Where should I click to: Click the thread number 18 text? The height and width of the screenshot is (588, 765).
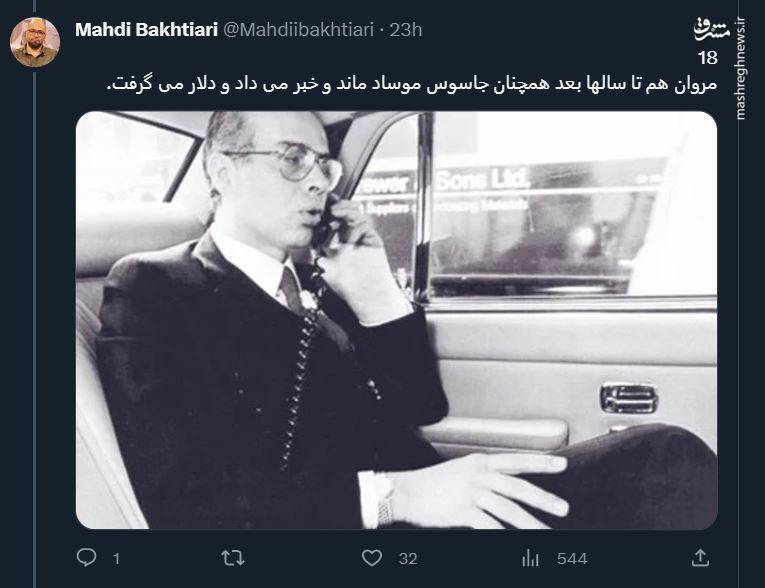click(707, 58)
